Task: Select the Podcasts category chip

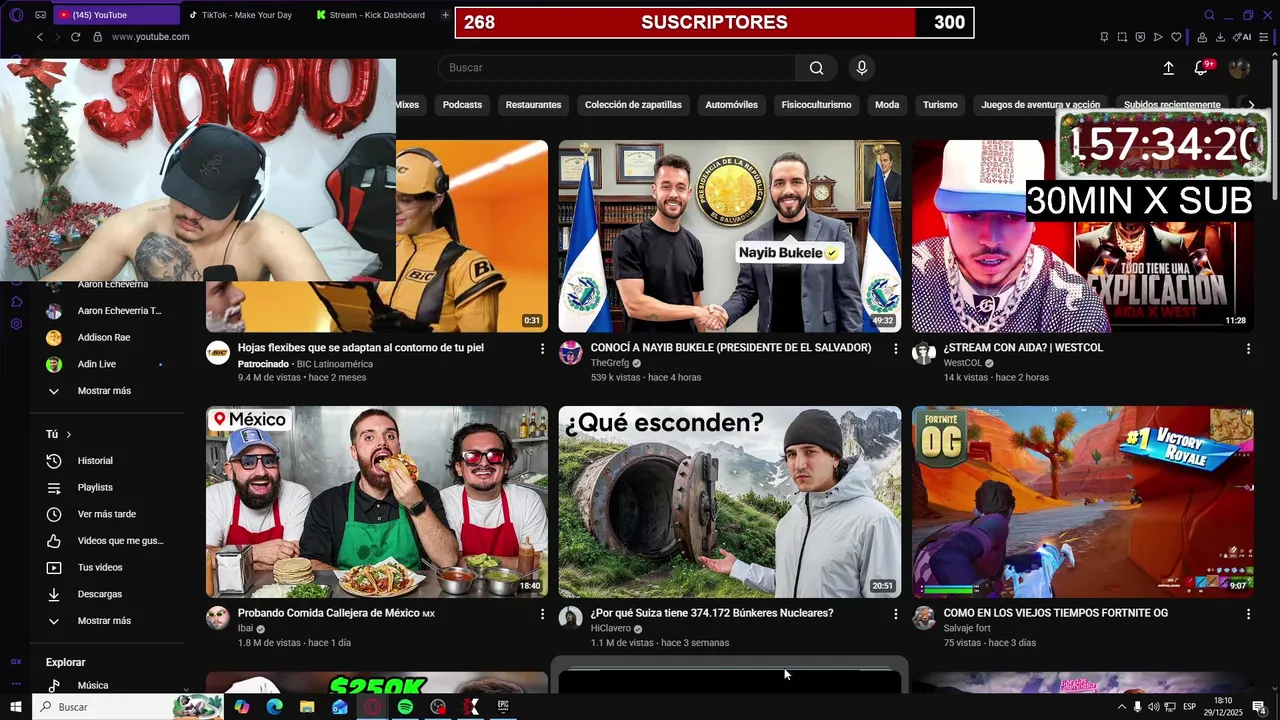Action: coord(462,105)
